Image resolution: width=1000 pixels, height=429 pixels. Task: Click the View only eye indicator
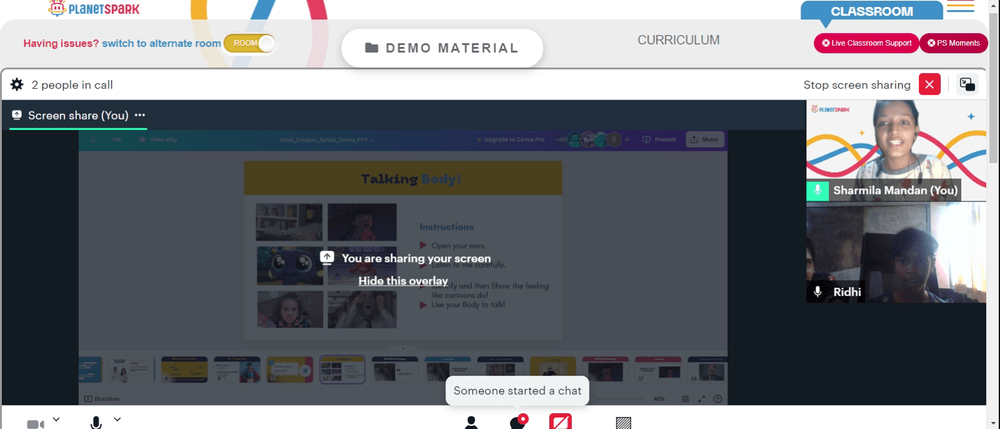(158, 139)
